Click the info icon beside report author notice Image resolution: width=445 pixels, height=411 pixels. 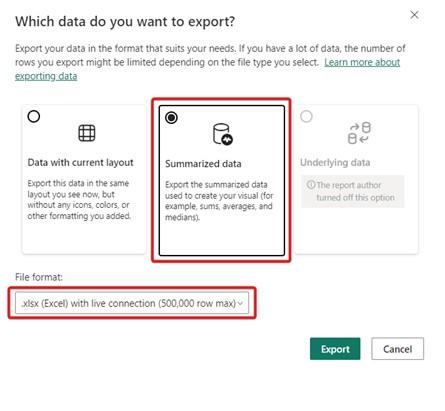tap(311, 184)
